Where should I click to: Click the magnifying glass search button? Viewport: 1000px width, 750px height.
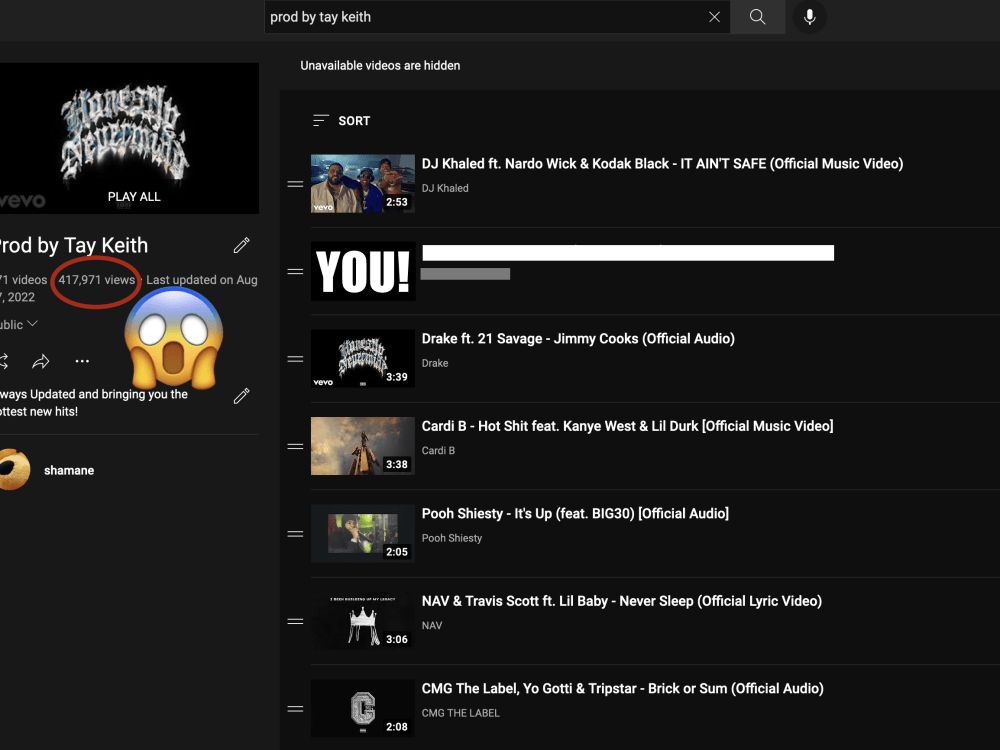coord(758,17)
